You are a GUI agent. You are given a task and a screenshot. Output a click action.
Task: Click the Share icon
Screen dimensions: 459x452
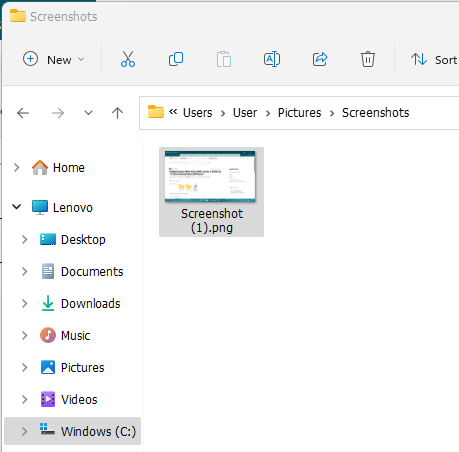pyautogui.click(x=320, y=59)
